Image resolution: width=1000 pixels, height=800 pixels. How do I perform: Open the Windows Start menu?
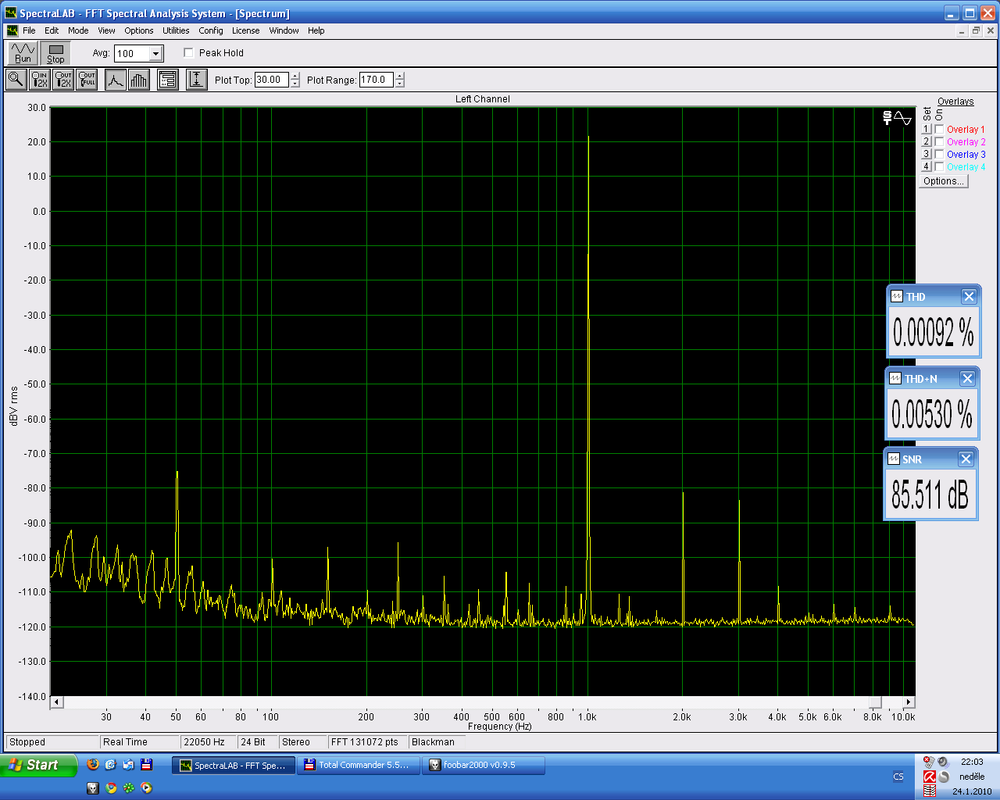38,765
